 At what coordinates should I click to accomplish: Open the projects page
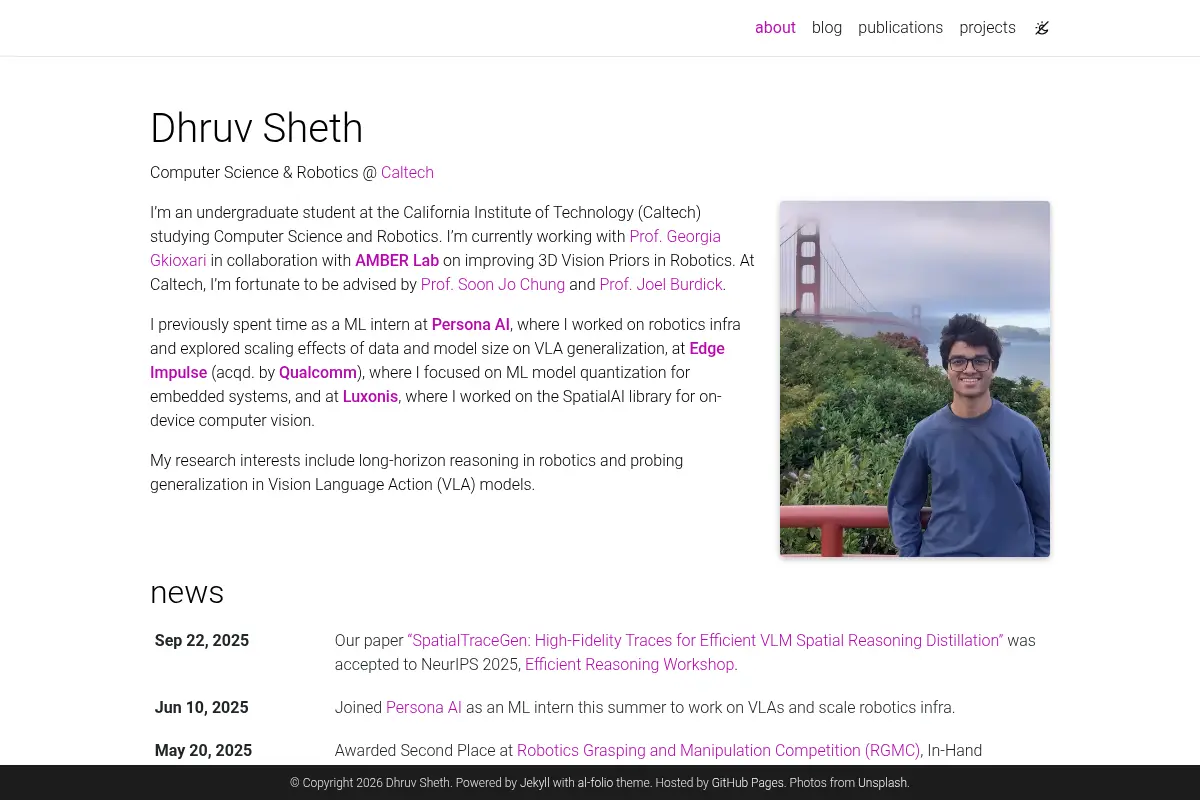pyautogui.click(x=987, y=28)
